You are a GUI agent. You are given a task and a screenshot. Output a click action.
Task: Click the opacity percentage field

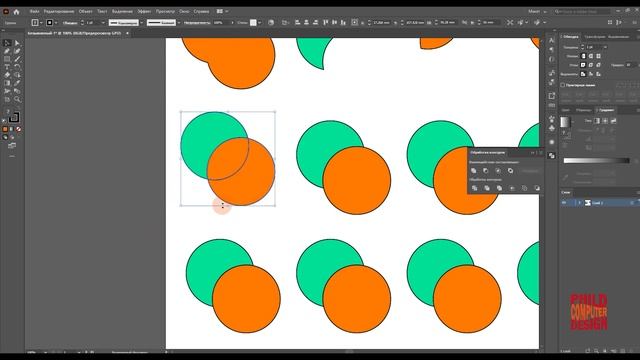221,23
